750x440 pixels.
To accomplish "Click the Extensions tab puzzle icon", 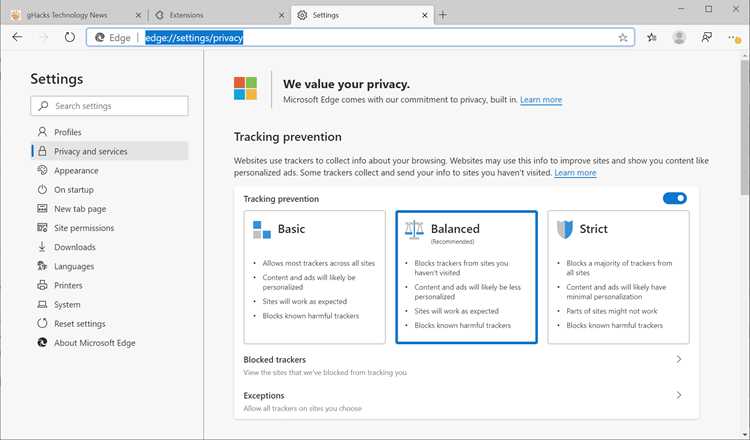I will [159, 15].
